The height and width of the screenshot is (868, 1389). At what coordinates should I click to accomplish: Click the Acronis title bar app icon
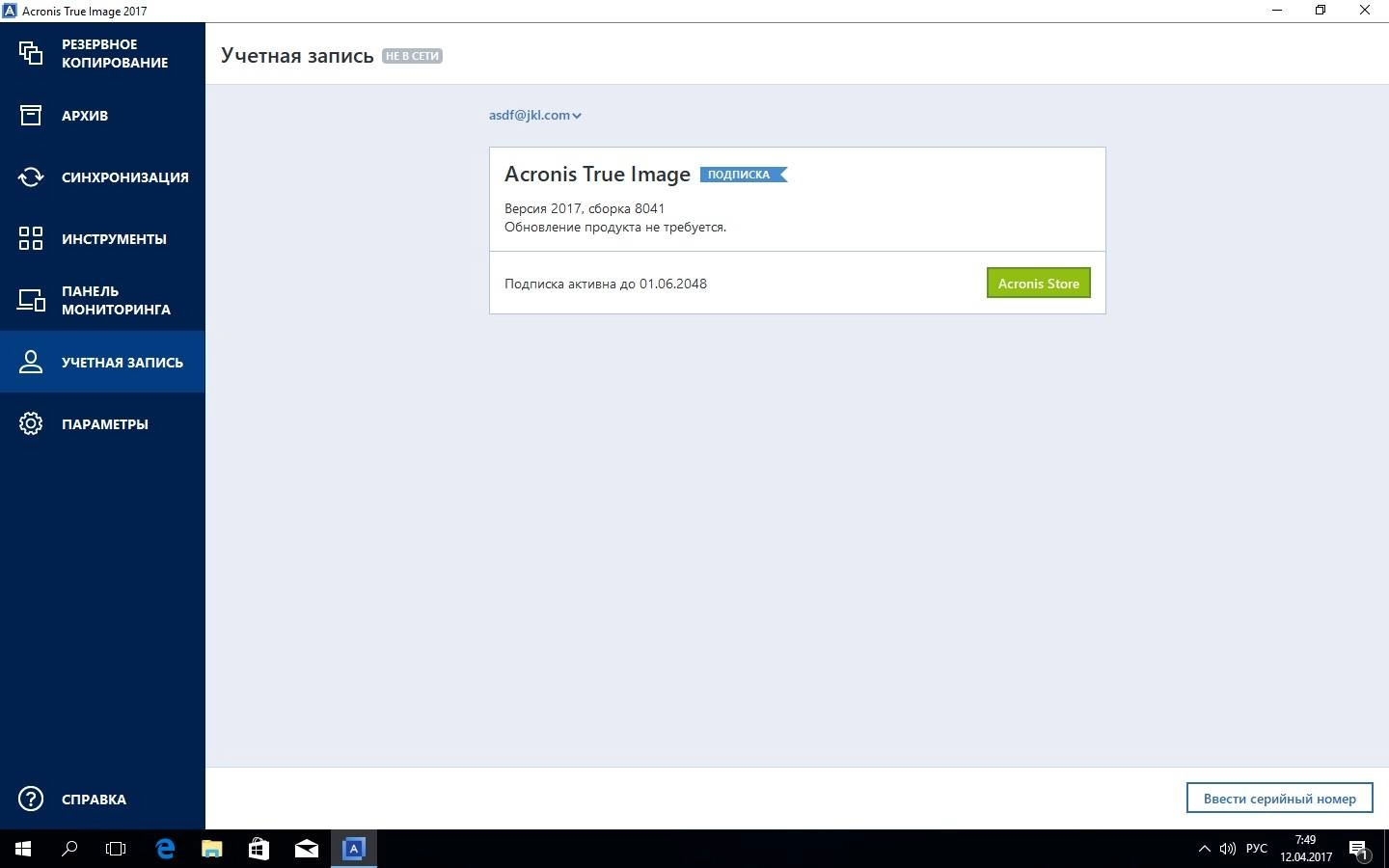tap(10, 11)
